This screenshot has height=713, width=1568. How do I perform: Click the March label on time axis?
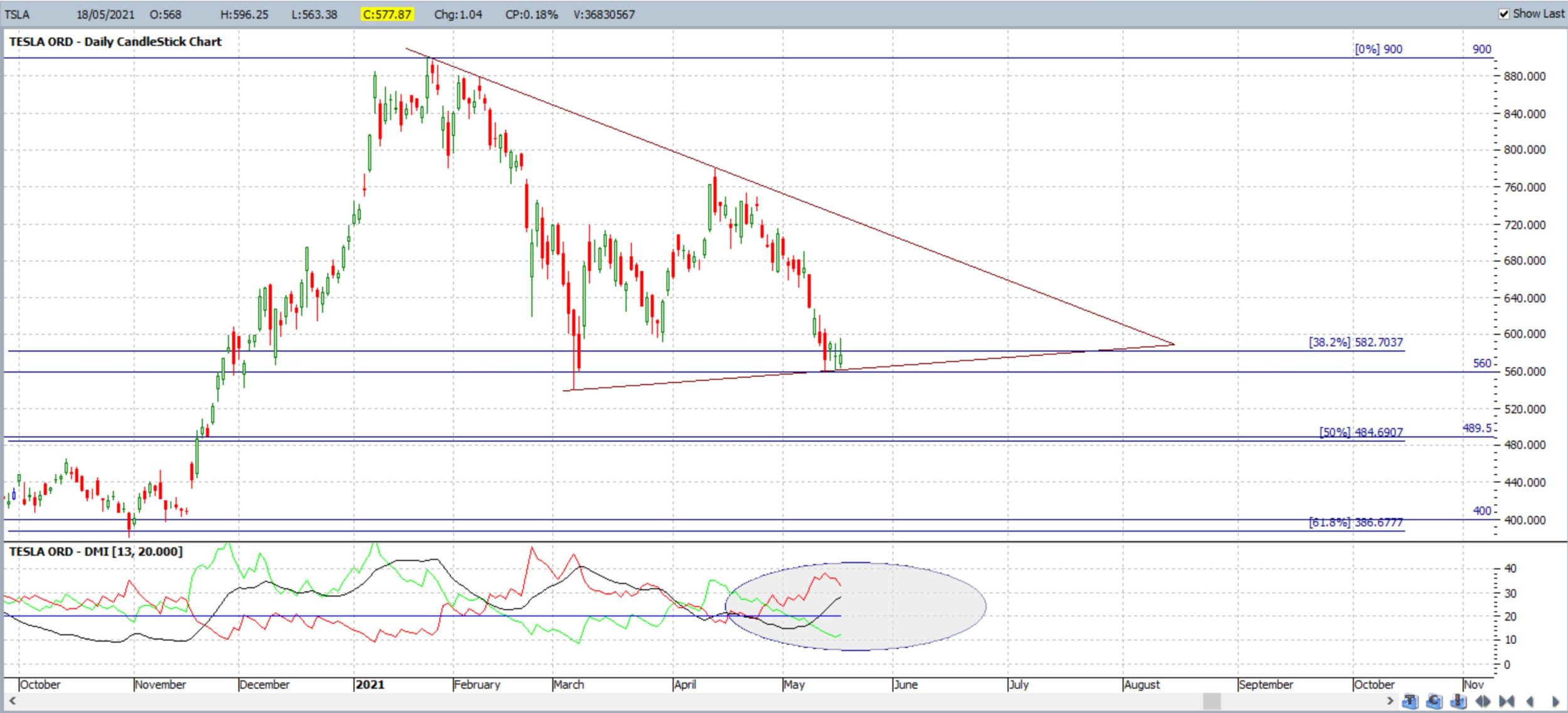click(569, 684)
